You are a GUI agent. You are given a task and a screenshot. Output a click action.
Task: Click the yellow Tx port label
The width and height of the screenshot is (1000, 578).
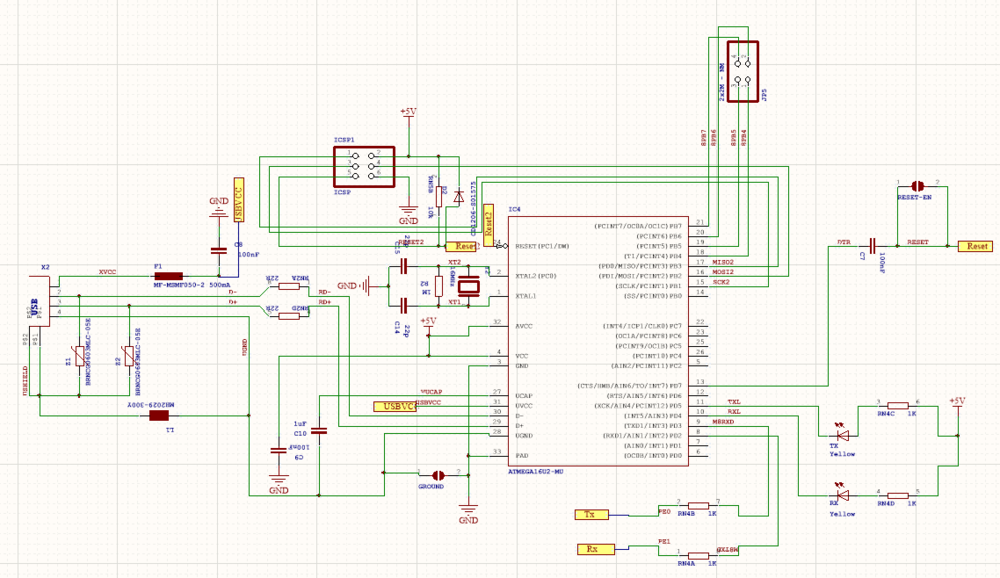coord(590,514)
